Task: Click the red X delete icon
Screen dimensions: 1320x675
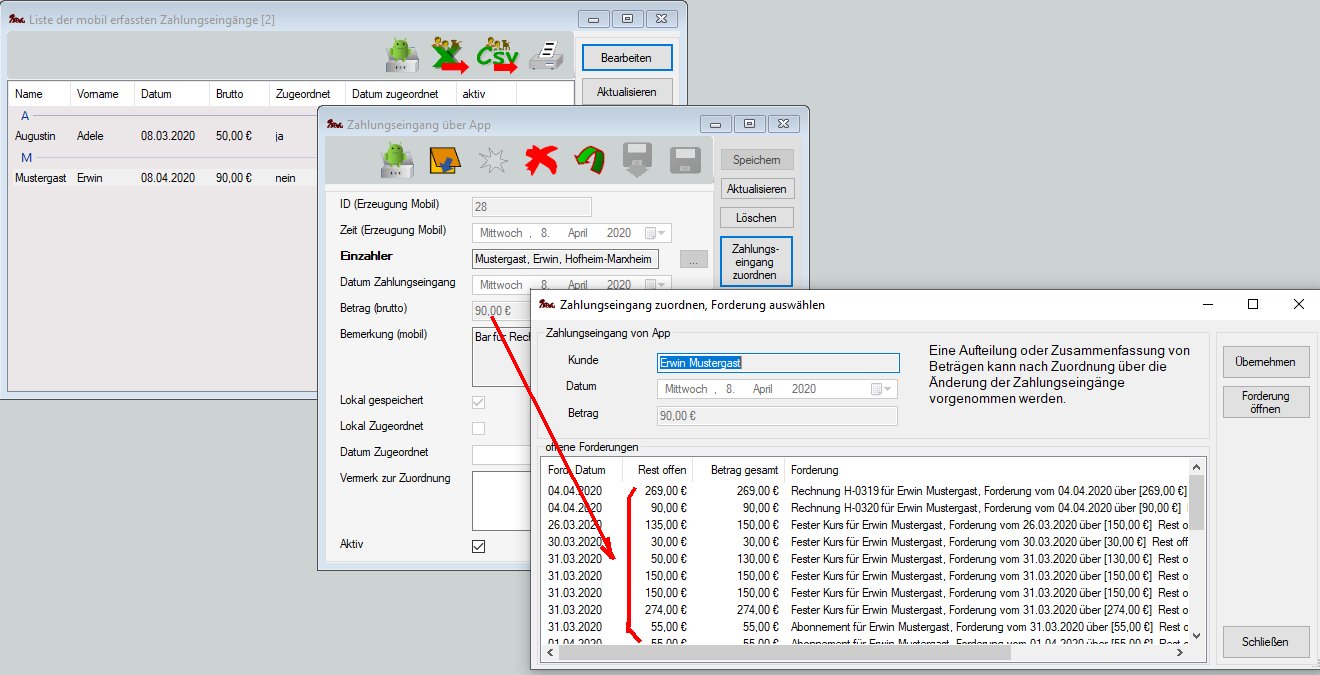Action: coord(541,160)
